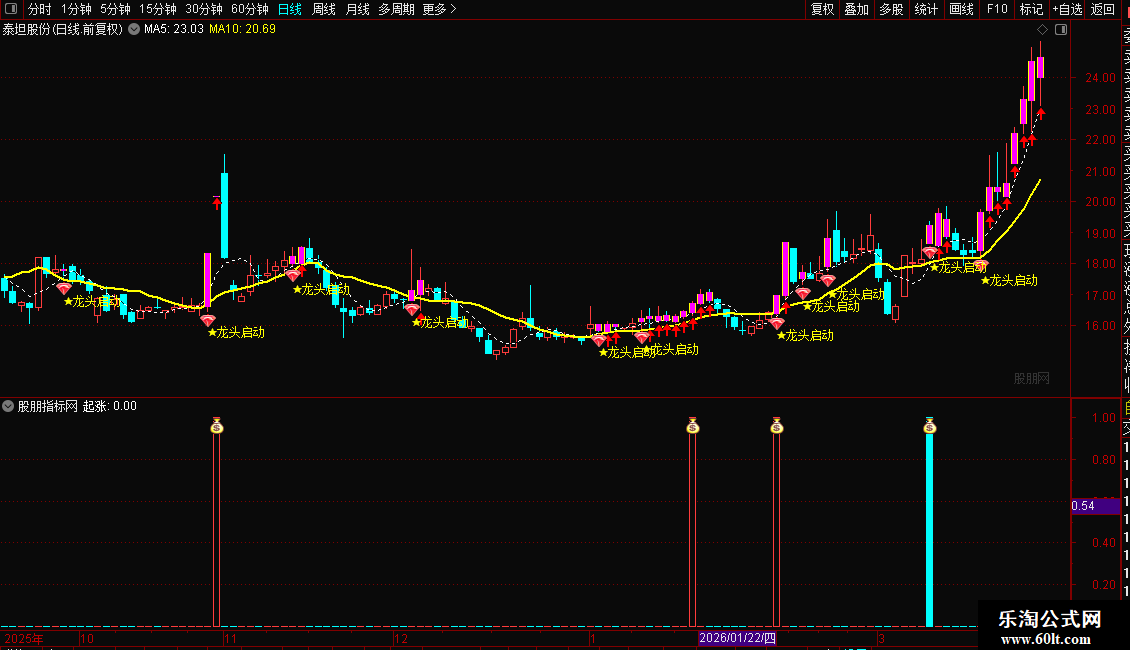Switch to 15分钟 period
This screenshot has height=650, width=1130.
tap(158, 9)
